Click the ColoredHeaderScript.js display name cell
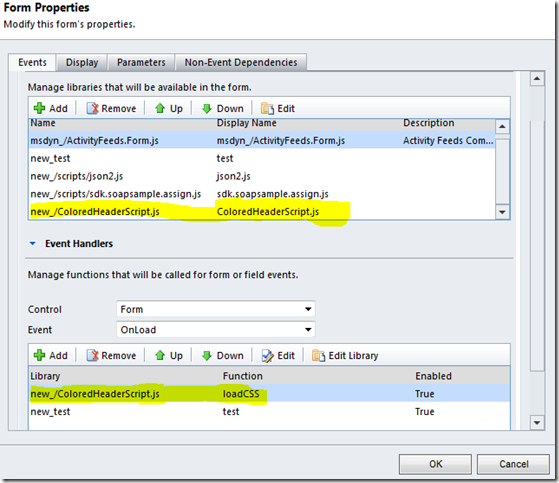 pyautogui.click(x=268, y=212)
